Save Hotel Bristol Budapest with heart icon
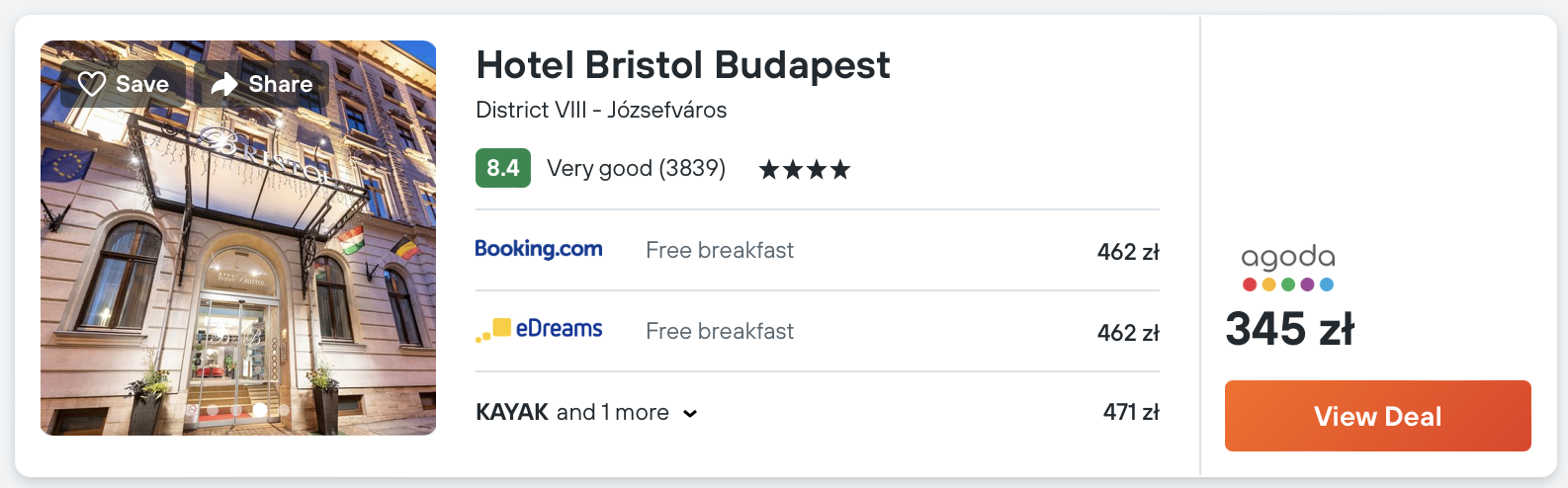This screenshot has height=488, width=1568. tap(124, 84)
